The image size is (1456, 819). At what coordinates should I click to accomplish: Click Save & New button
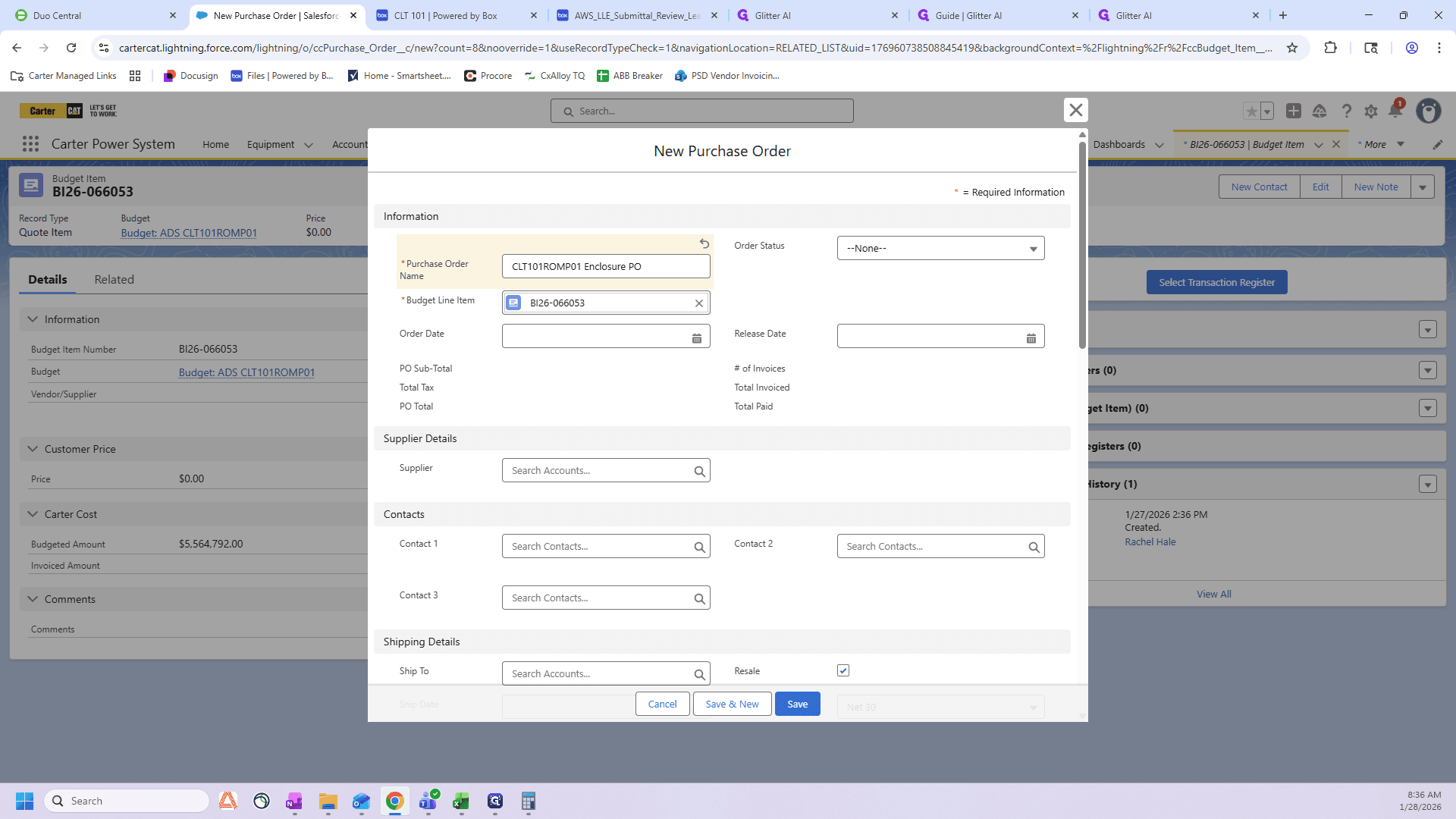pyautogui.click(x=732, y=704)
